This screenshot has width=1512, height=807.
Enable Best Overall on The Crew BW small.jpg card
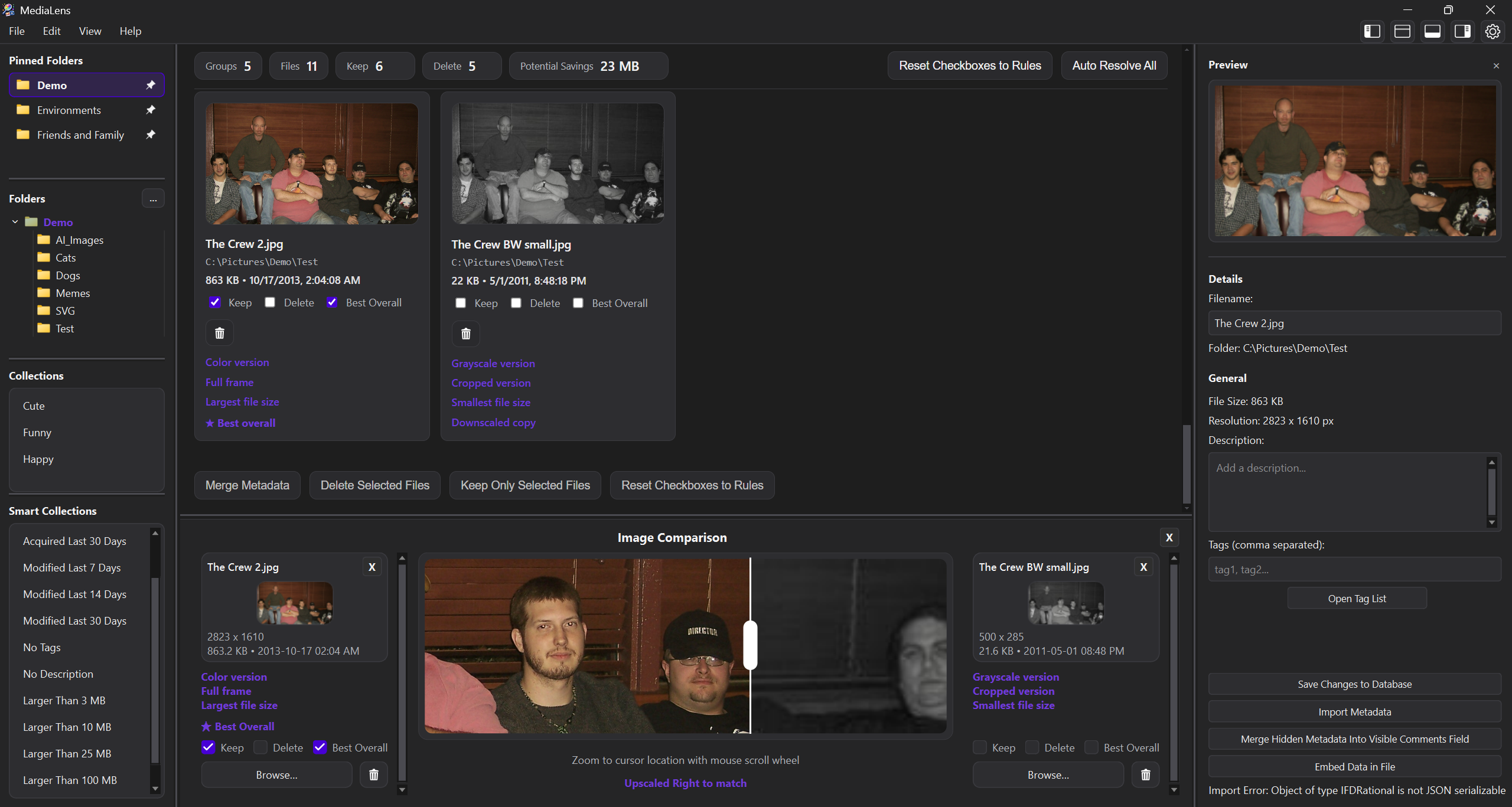pos(578,303)
